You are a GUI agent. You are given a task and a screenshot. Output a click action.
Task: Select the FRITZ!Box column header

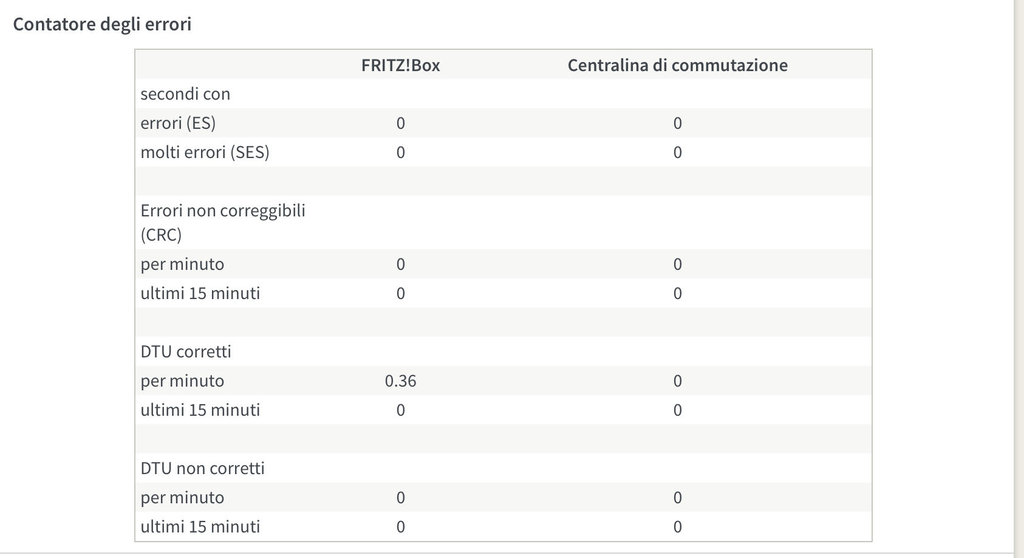[x=400, y=65]
